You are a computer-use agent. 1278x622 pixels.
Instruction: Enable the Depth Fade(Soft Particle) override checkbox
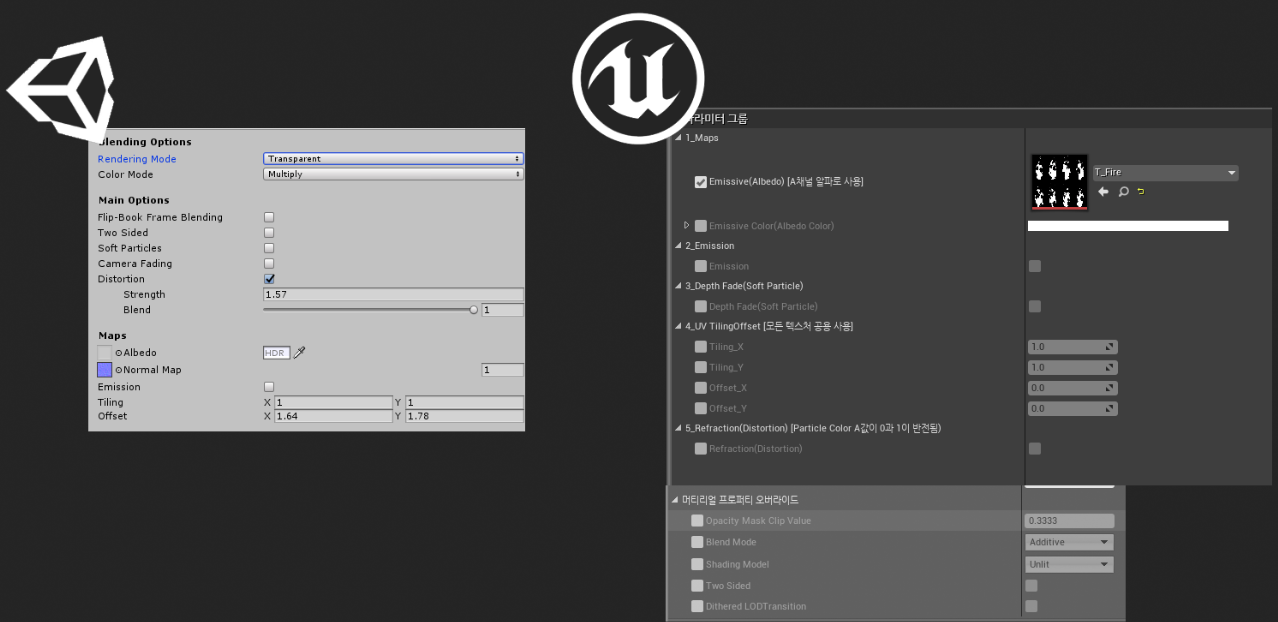pyautogui.click(x=701, y=306)
